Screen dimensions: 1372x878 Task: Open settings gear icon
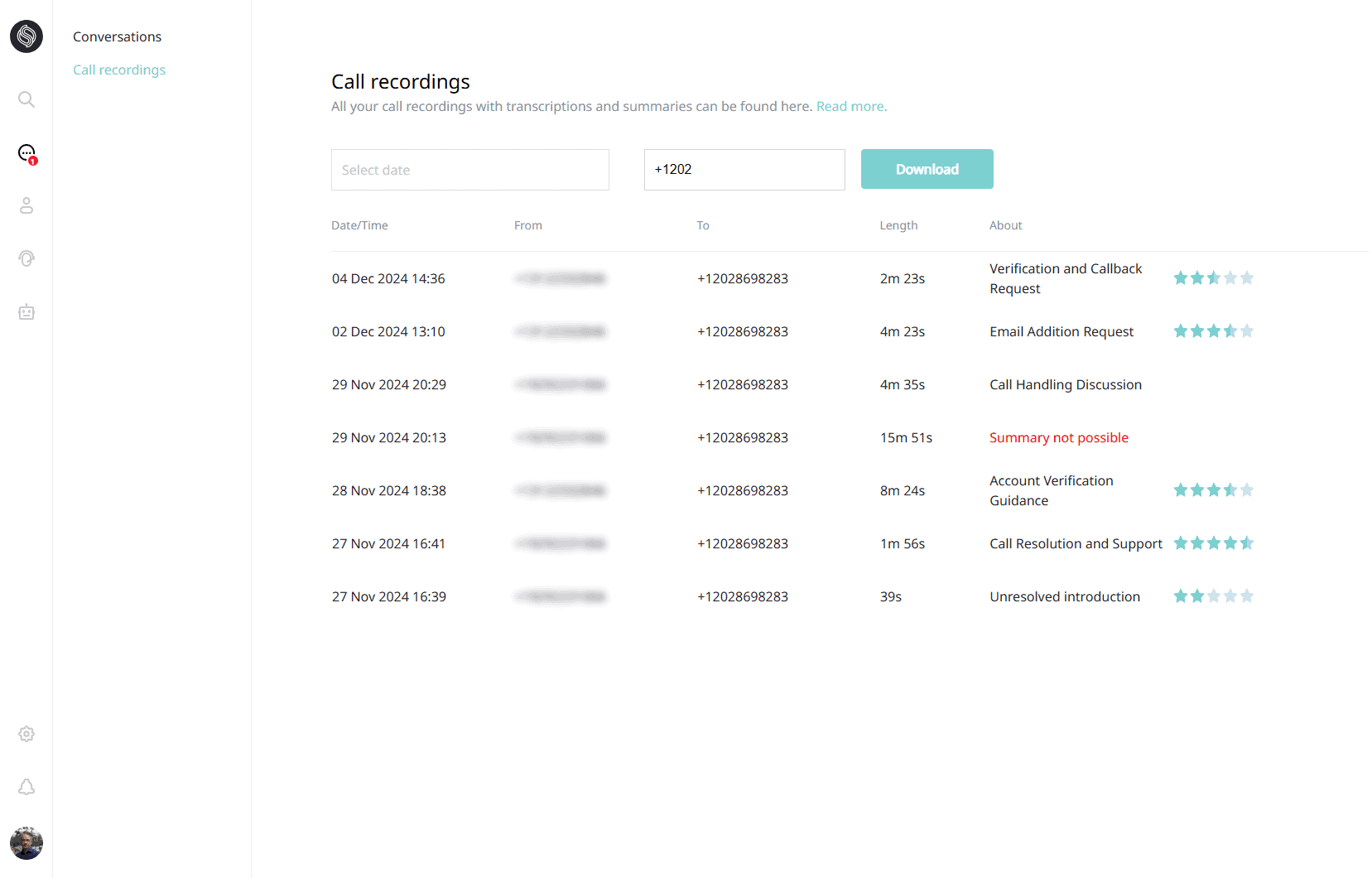[x=26, y=734]
